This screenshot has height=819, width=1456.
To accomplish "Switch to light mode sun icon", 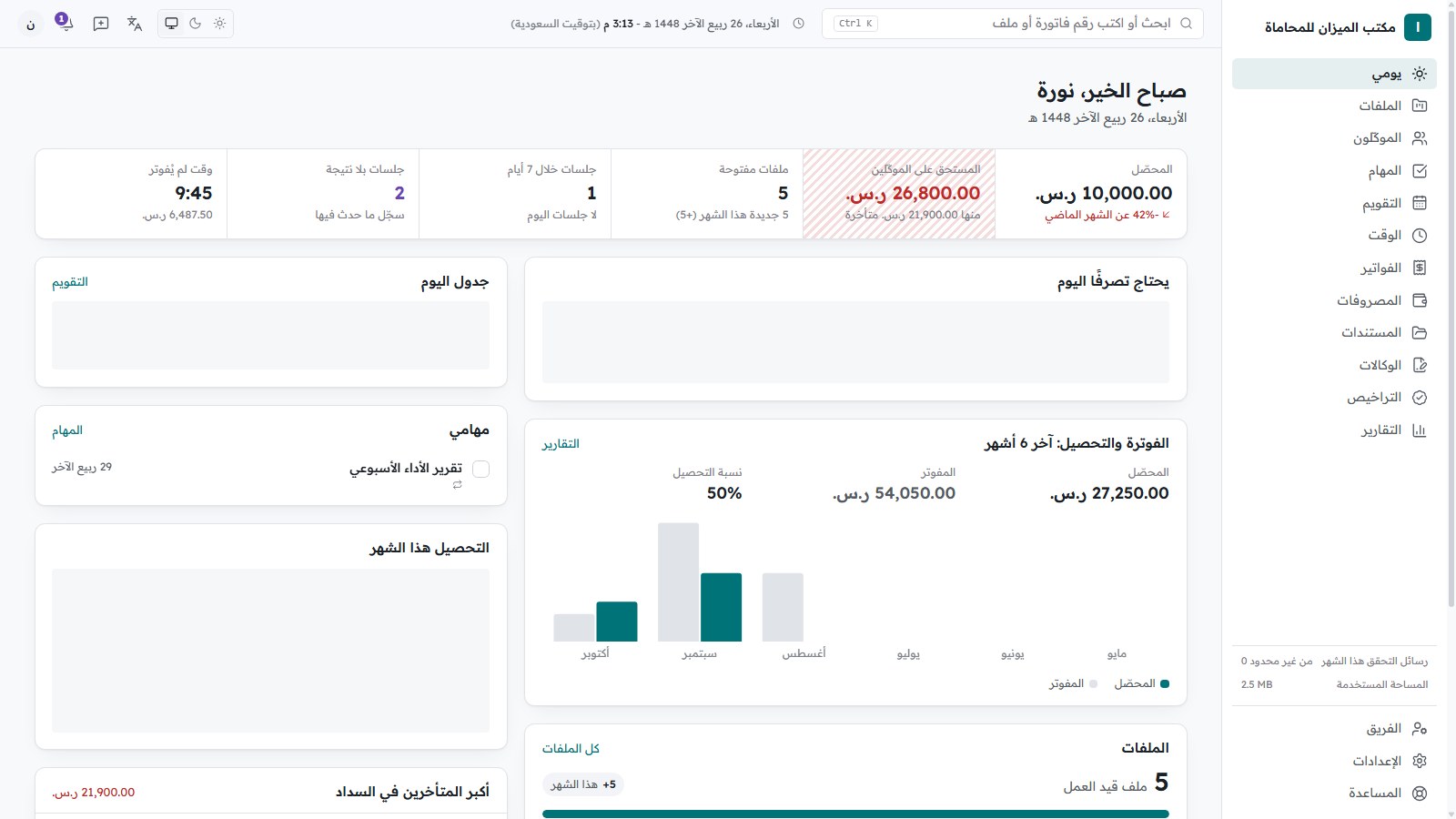I will click(219, 24).
